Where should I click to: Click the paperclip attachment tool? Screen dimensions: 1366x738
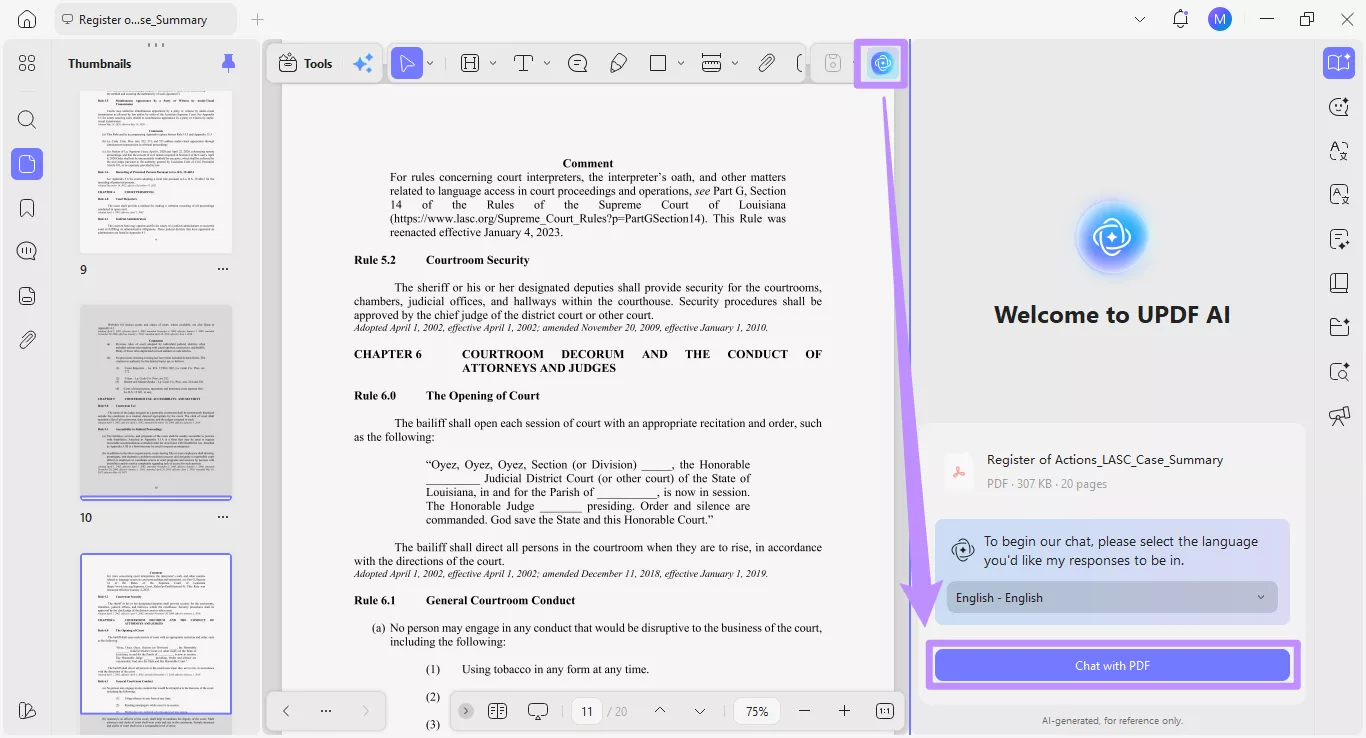[766, 62]
